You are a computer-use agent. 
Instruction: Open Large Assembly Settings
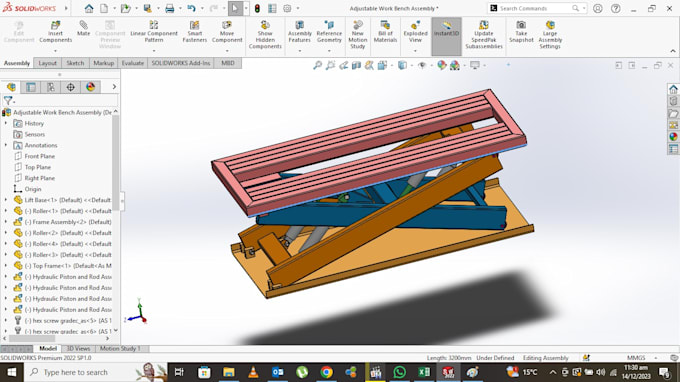[x=550, y=35]
